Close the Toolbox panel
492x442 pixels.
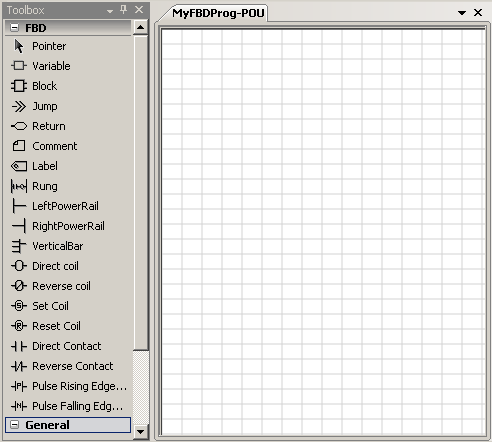(x=139, y=10)
